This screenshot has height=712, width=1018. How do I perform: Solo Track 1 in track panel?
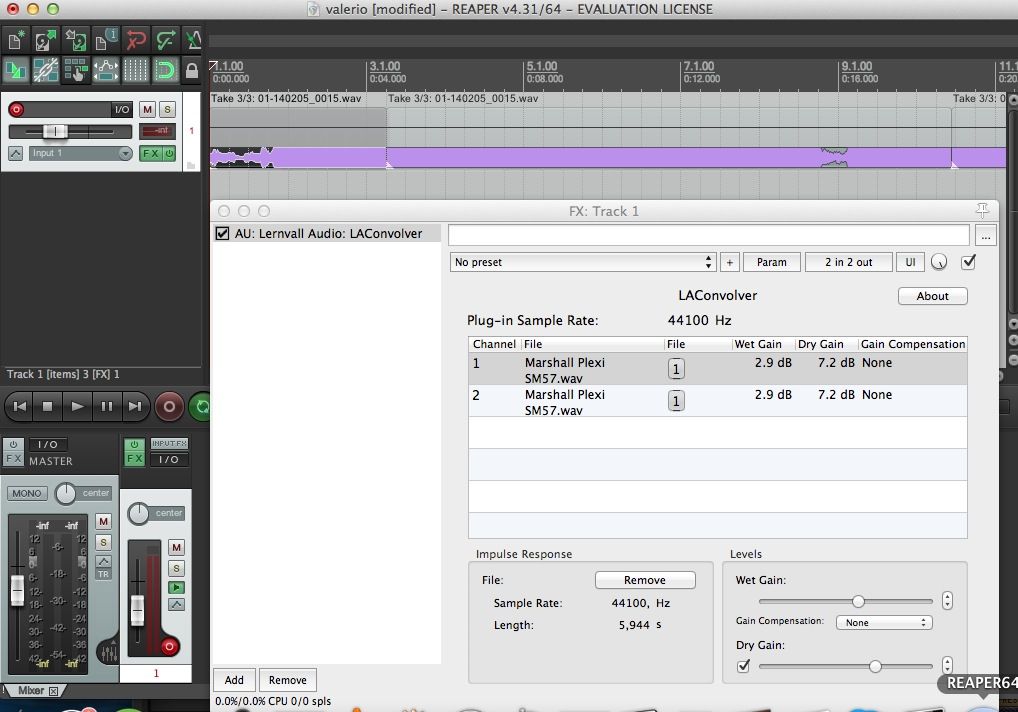pyautogui.click(x=168, y=110)
